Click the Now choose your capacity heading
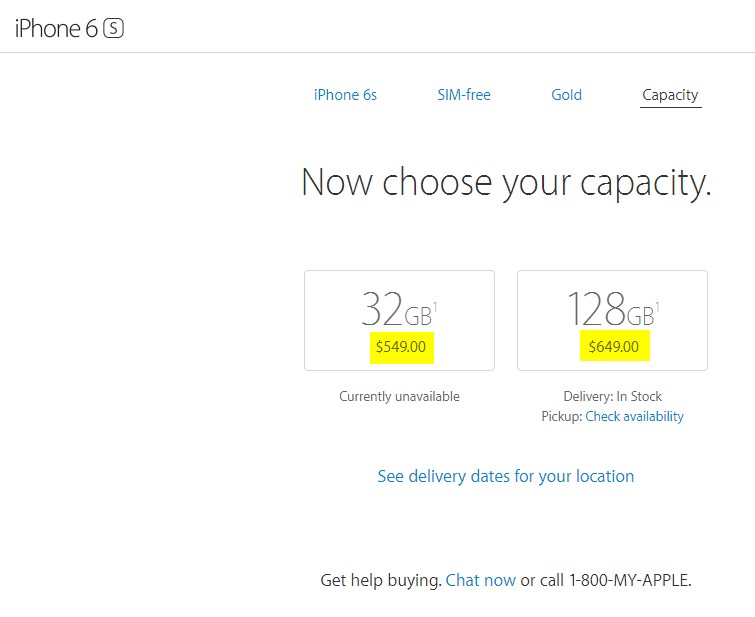The height and width of the screenshot is (617, 755). pos(506,183)
